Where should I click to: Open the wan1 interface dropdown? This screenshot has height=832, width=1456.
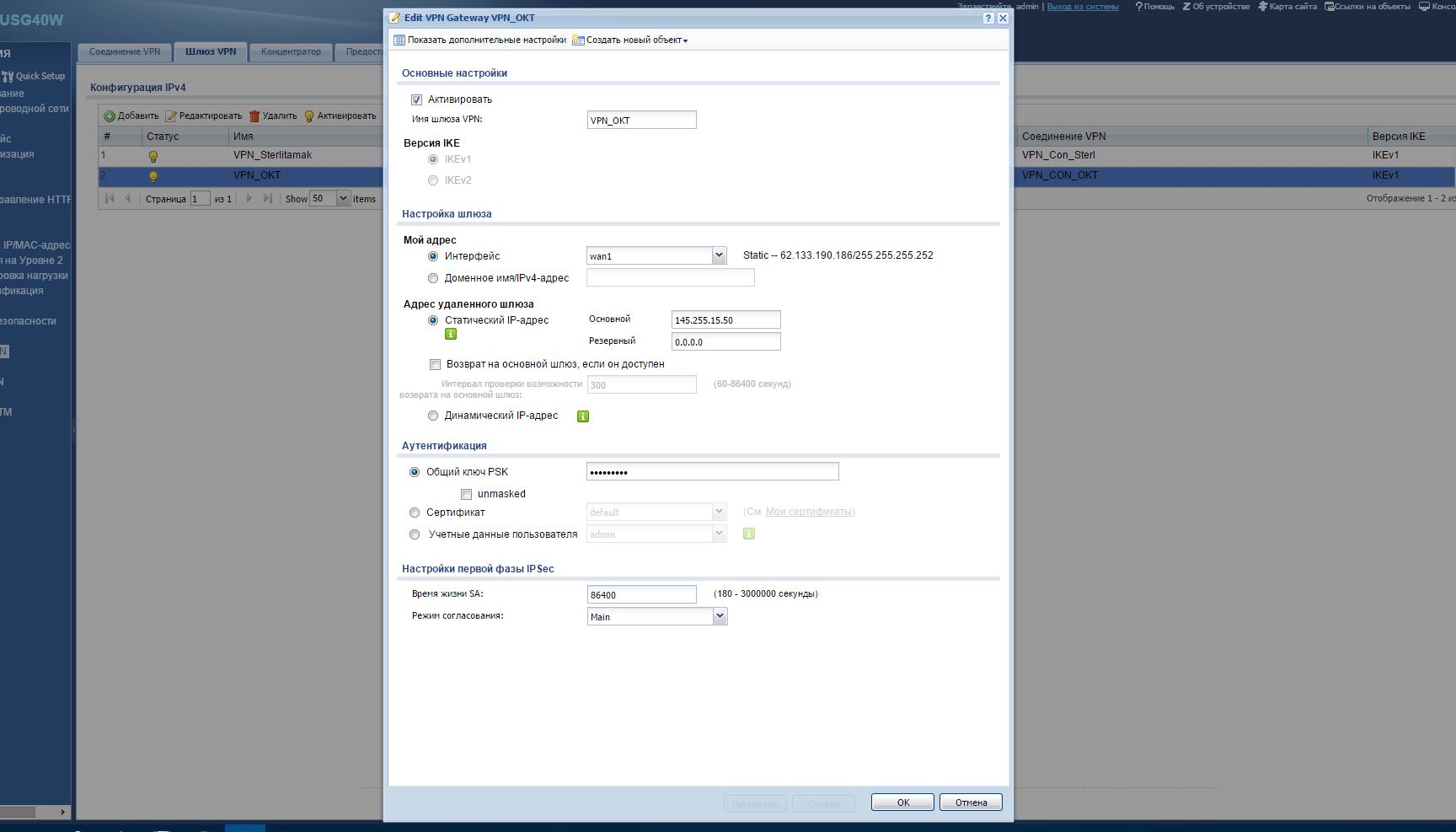(719, 255)
